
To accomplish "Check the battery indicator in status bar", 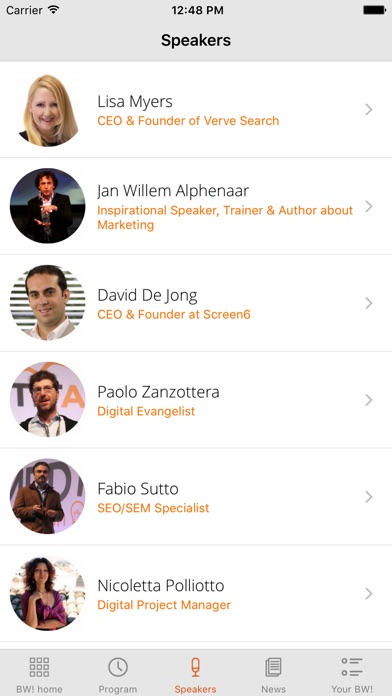I will click(x=374, y=10).
